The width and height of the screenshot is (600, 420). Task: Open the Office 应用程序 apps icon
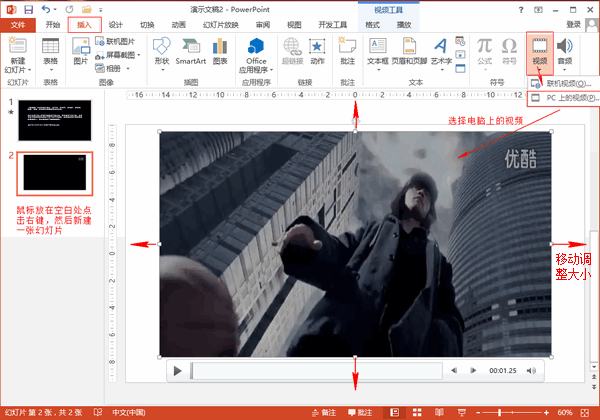tap(256, 55)
